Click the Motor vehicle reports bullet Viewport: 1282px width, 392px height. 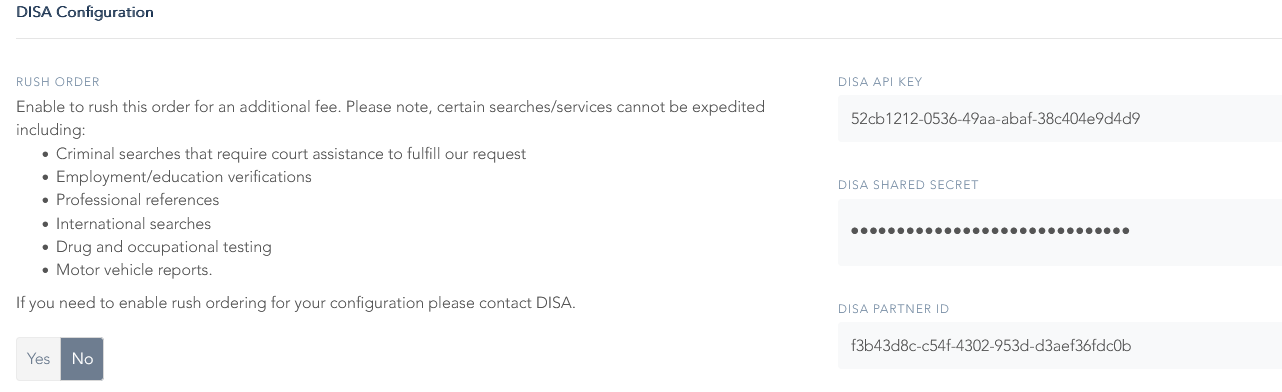click(x=134, y=270)
